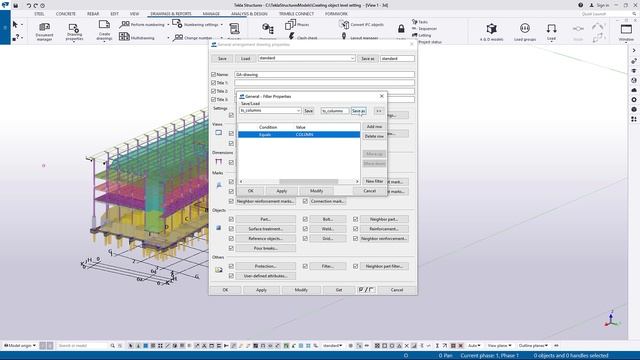Image resolution: width=640 pixels, height=360 pixels.
Task: Click Change number icon
Action: (178, 38)
